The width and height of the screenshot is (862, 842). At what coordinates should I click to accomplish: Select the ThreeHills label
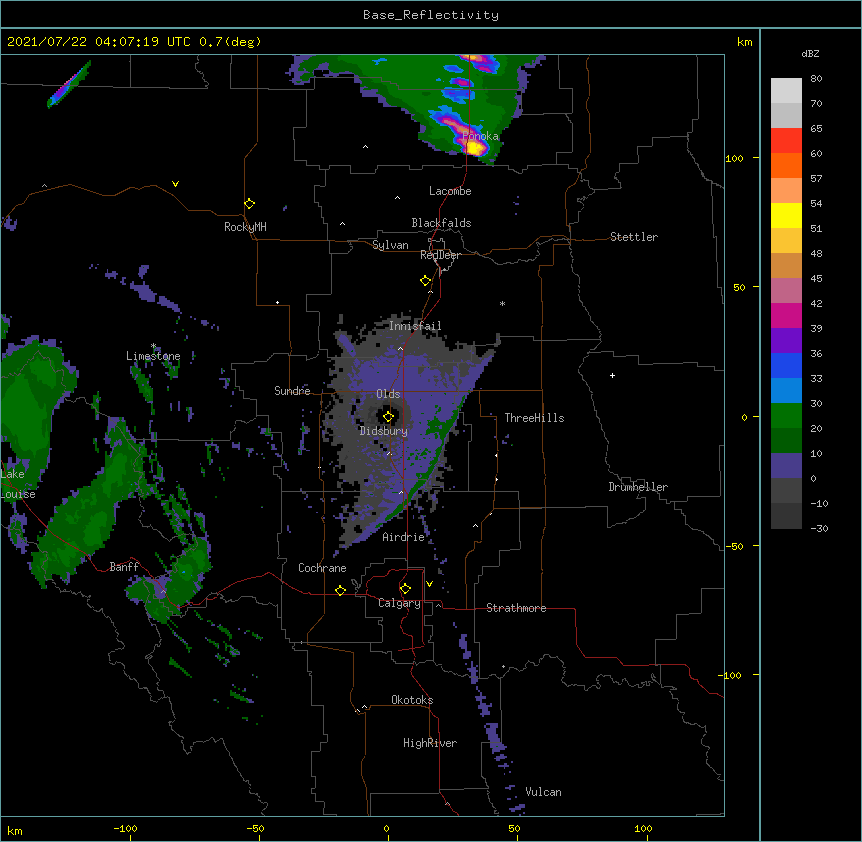coord(534,418)
